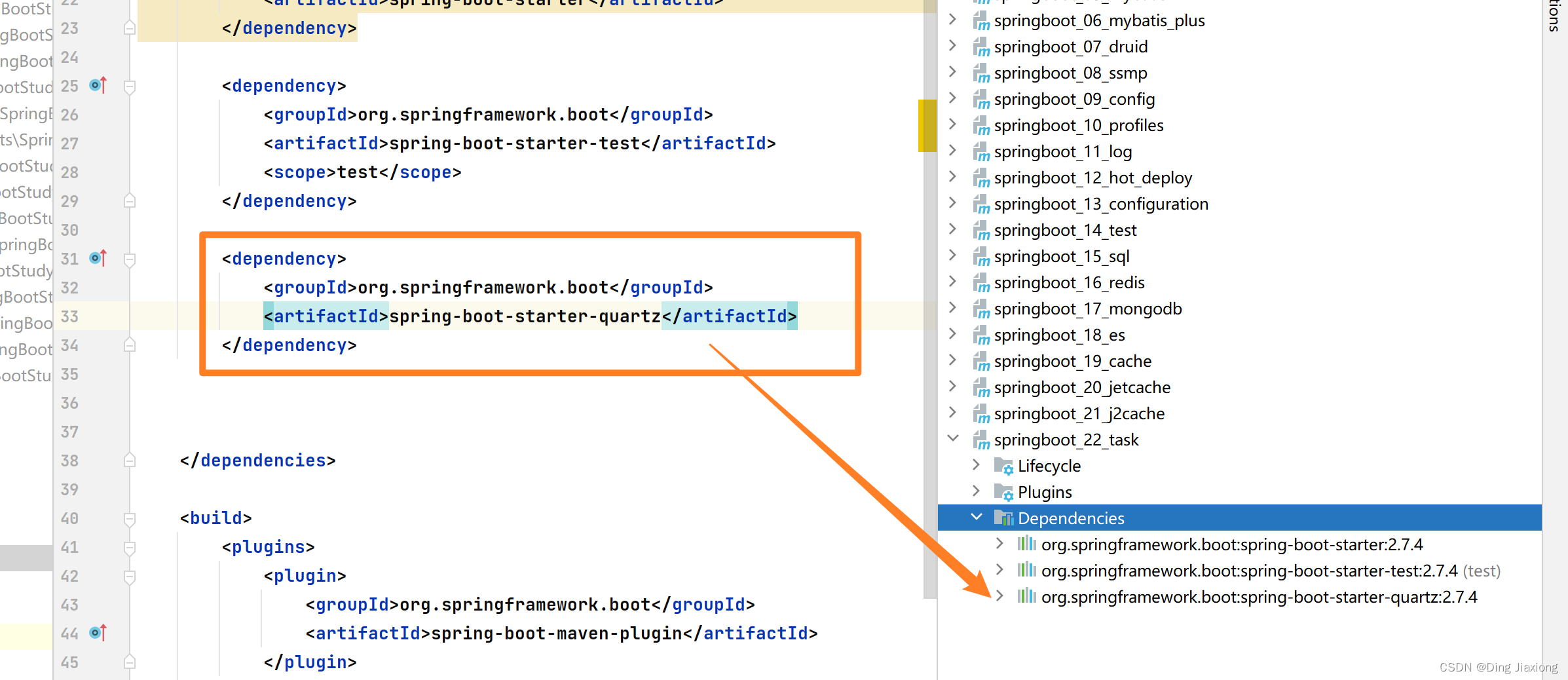This screenshot has width=1568, height=680.
Task: Select the springboot_14_test module row
Action: click(1240, 231)
